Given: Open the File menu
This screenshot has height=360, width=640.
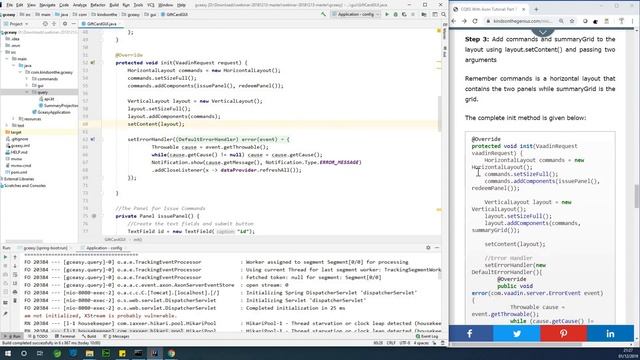Looking at the screenshot, I should point(9,5).
